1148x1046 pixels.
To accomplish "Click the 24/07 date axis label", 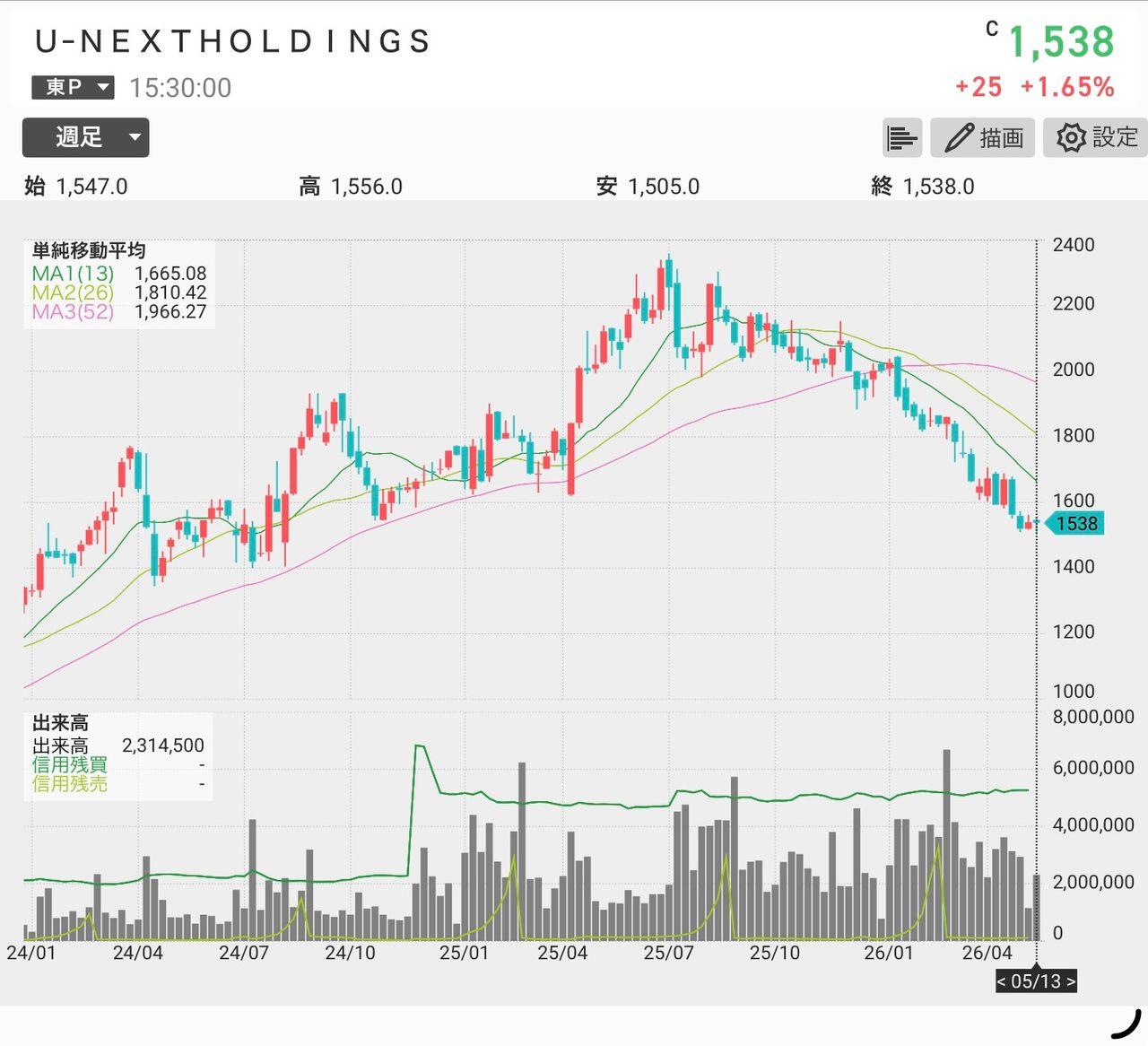I will [244, 953].
